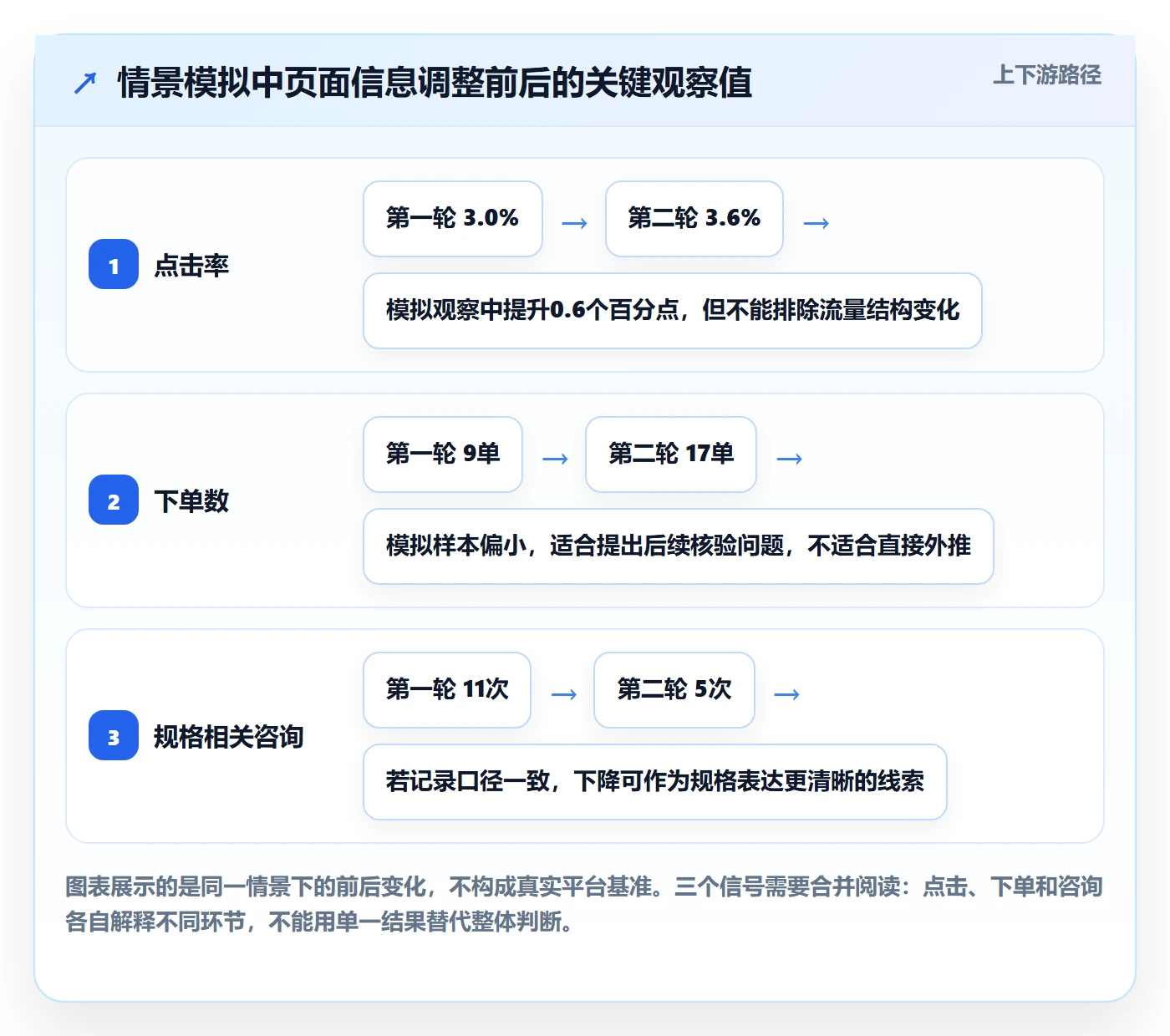Click the diagonal arrow icon beside the title

[x=85, y=83]
